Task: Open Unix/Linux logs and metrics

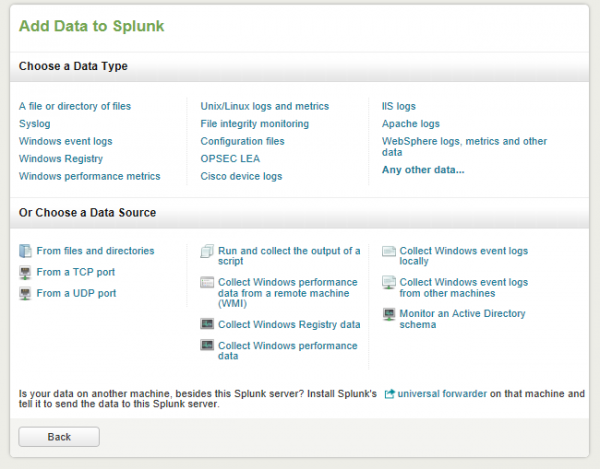Action: coord(265,106)
